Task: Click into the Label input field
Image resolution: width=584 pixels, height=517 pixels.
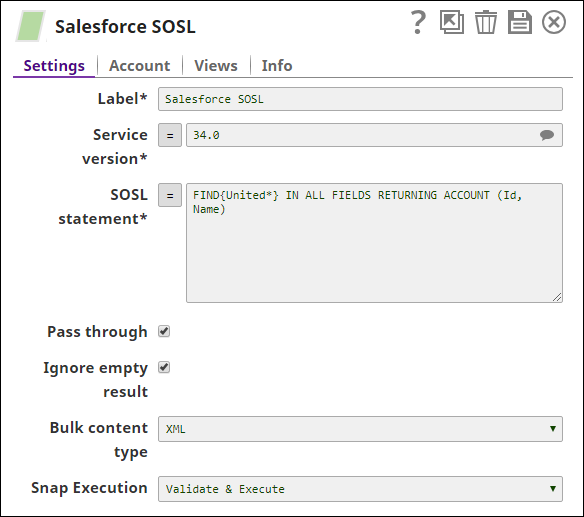Action: [x=360, y=99]
